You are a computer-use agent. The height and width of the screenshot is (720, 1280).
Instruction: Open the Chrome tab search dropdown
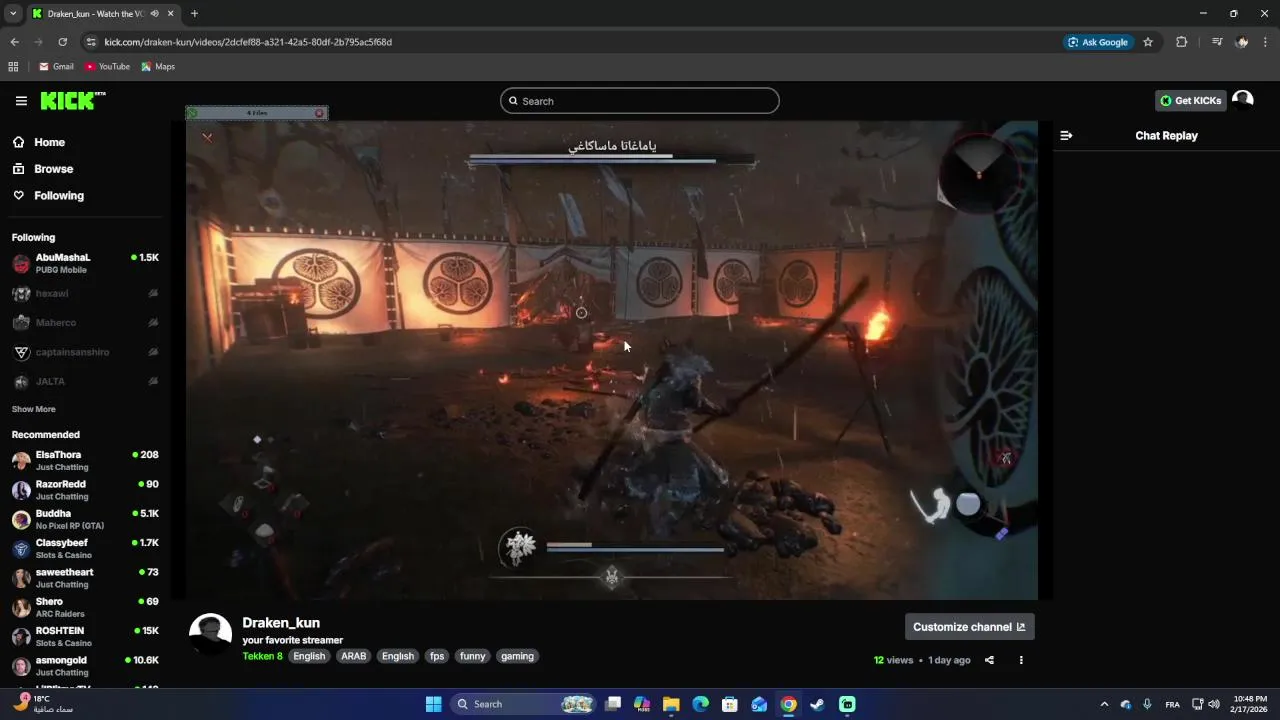point(13,13)
